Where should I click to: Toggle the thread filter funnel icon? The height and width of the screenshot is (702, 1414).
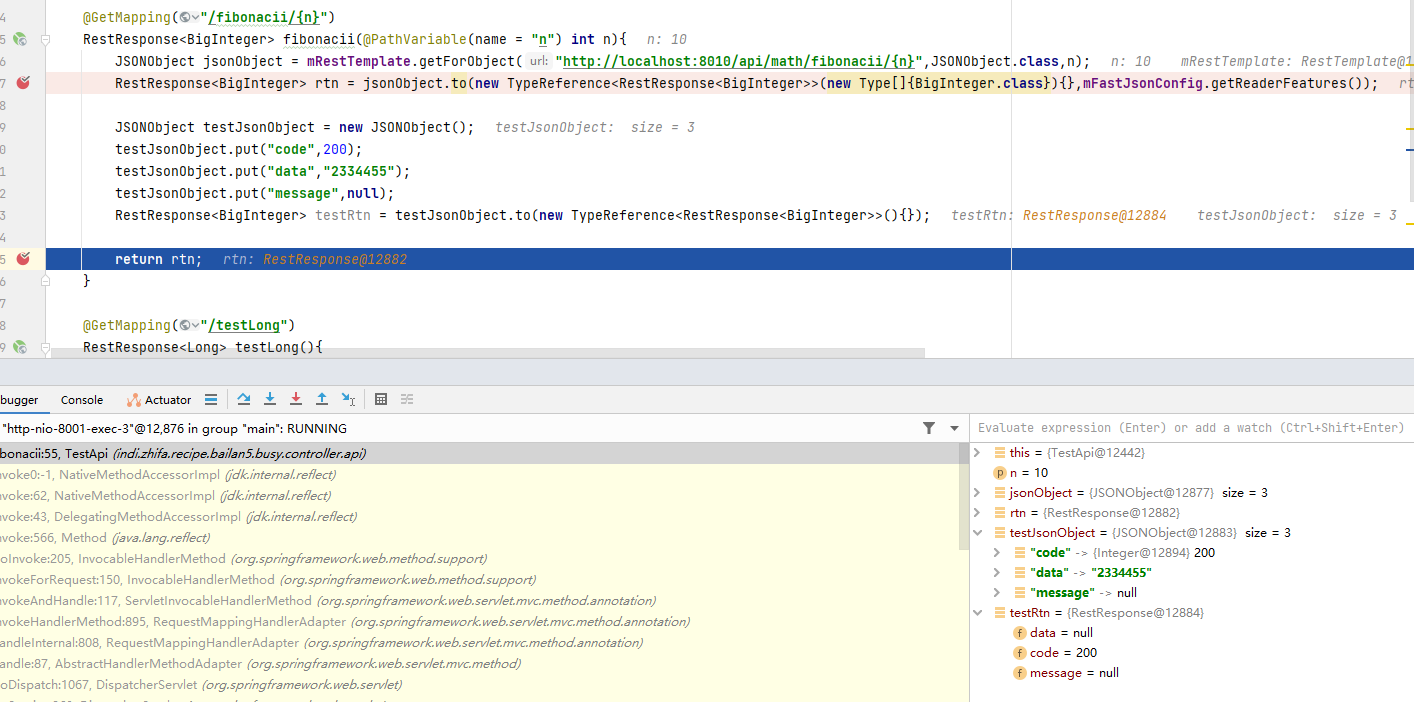click(x=929, y=427)
